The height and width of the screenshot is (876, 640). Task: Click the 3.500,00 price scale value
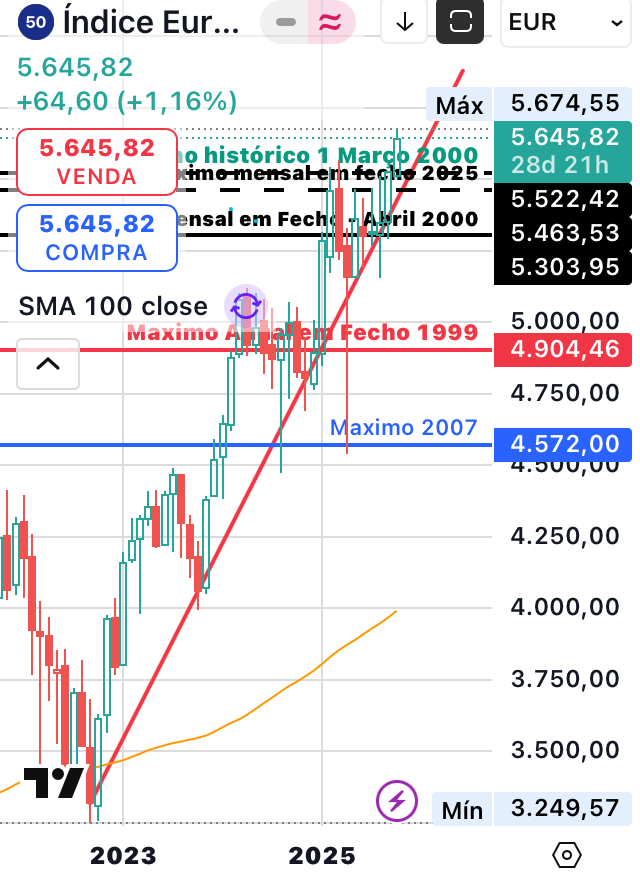tap(565, 750)
